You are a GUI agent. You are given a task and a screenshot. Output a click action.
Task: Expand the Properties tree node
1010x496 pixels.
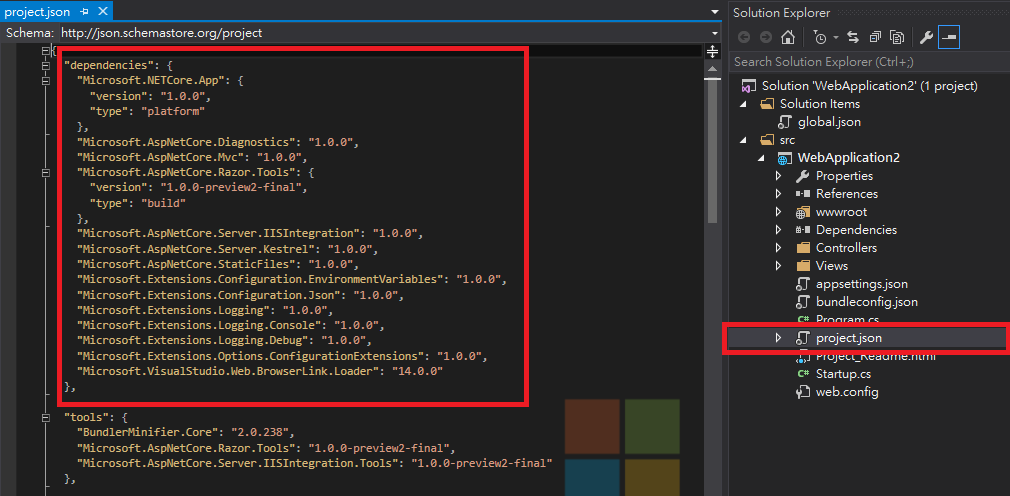(x=779, y=176)
